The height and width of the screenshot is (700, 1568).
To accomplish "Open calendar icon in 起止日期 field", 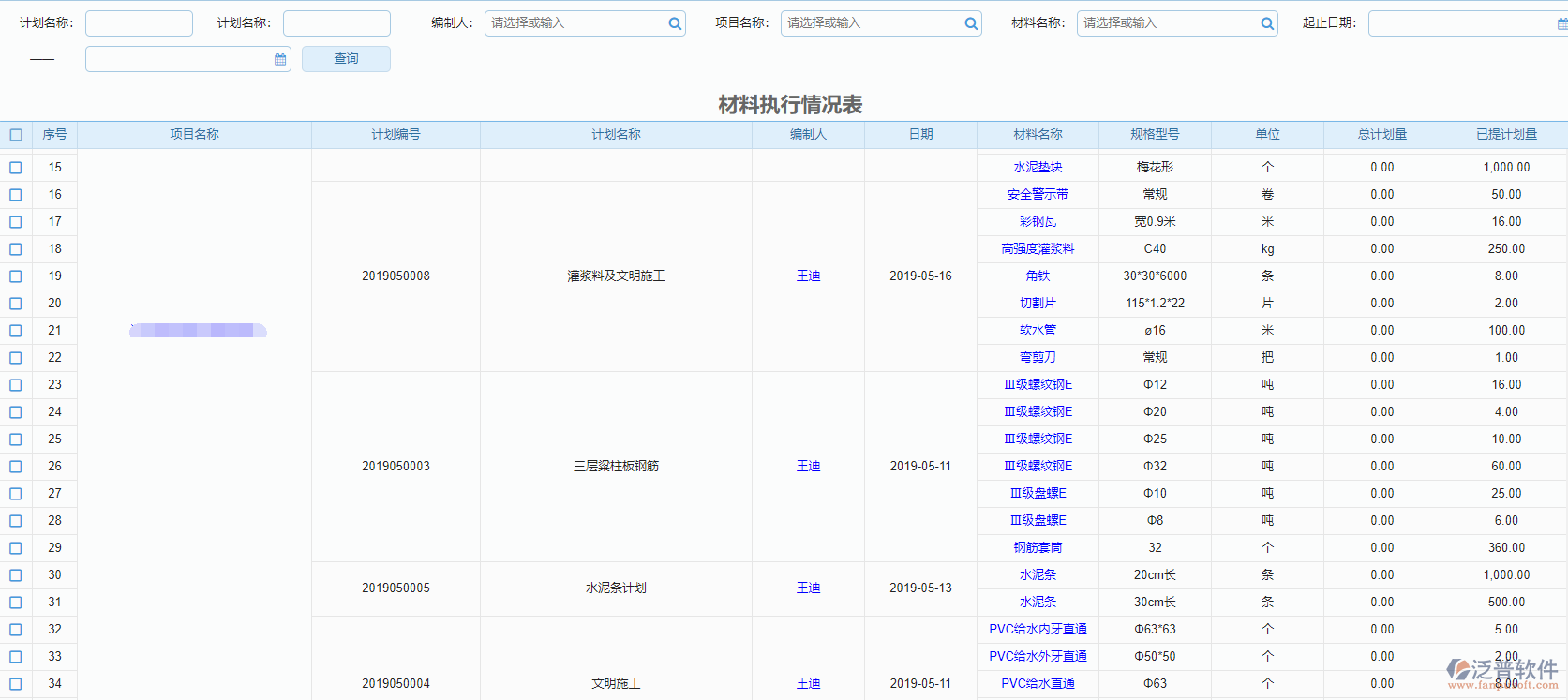I will pyautogui.click(x=1562, y=23).
